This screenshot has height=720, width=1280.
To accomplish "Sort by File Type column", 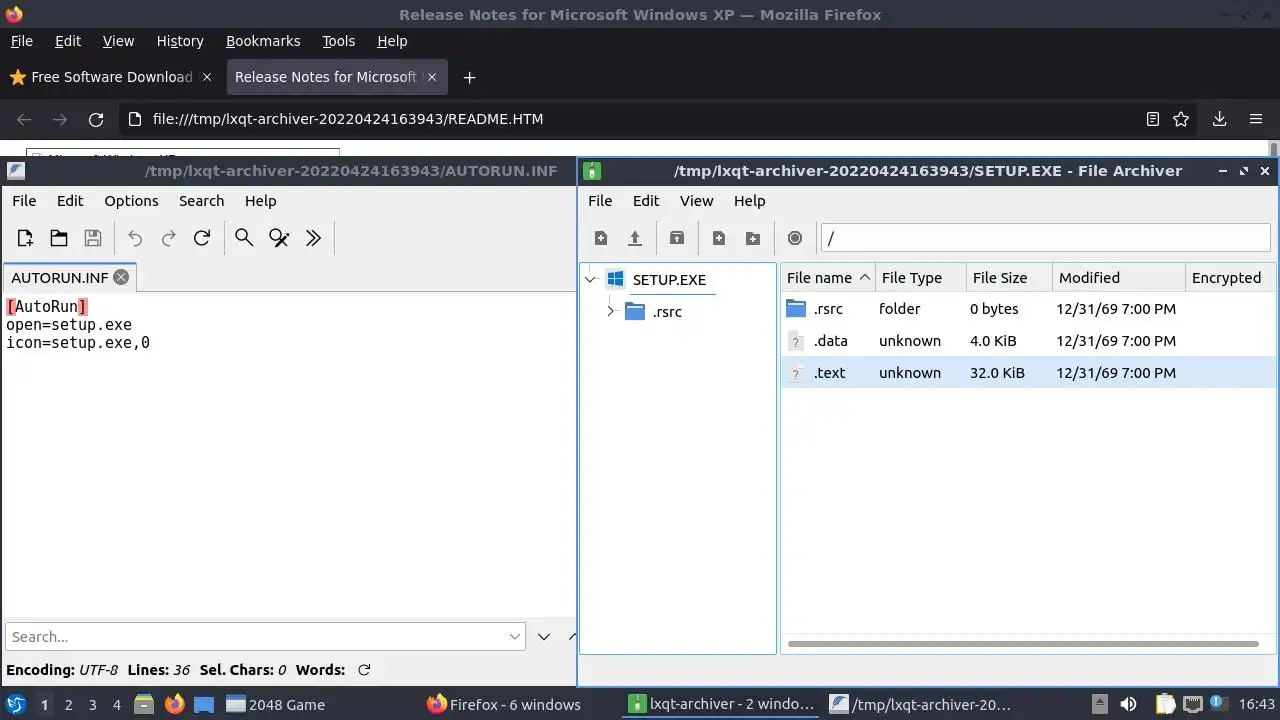I will (x=920, y=278).
